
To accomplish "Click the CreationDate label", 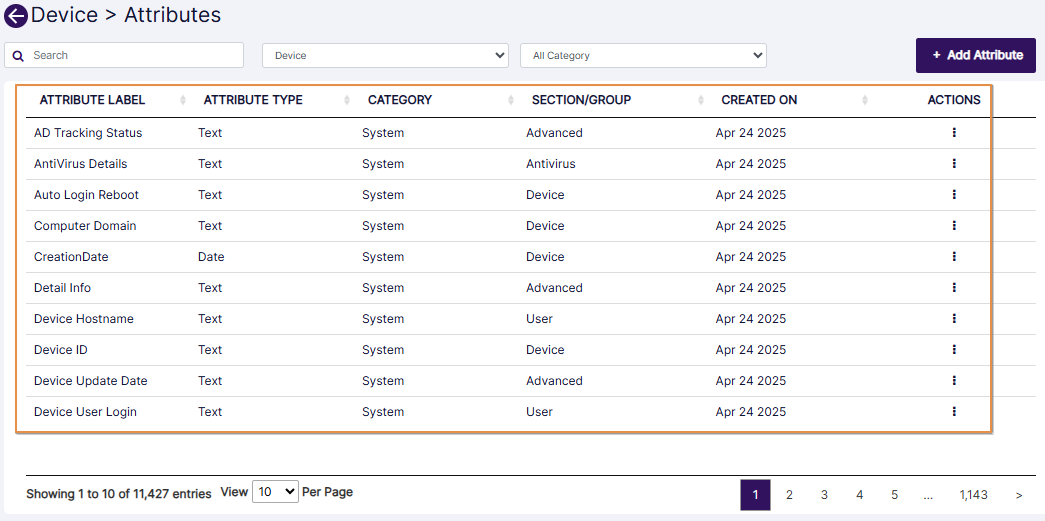I will 71,257.
